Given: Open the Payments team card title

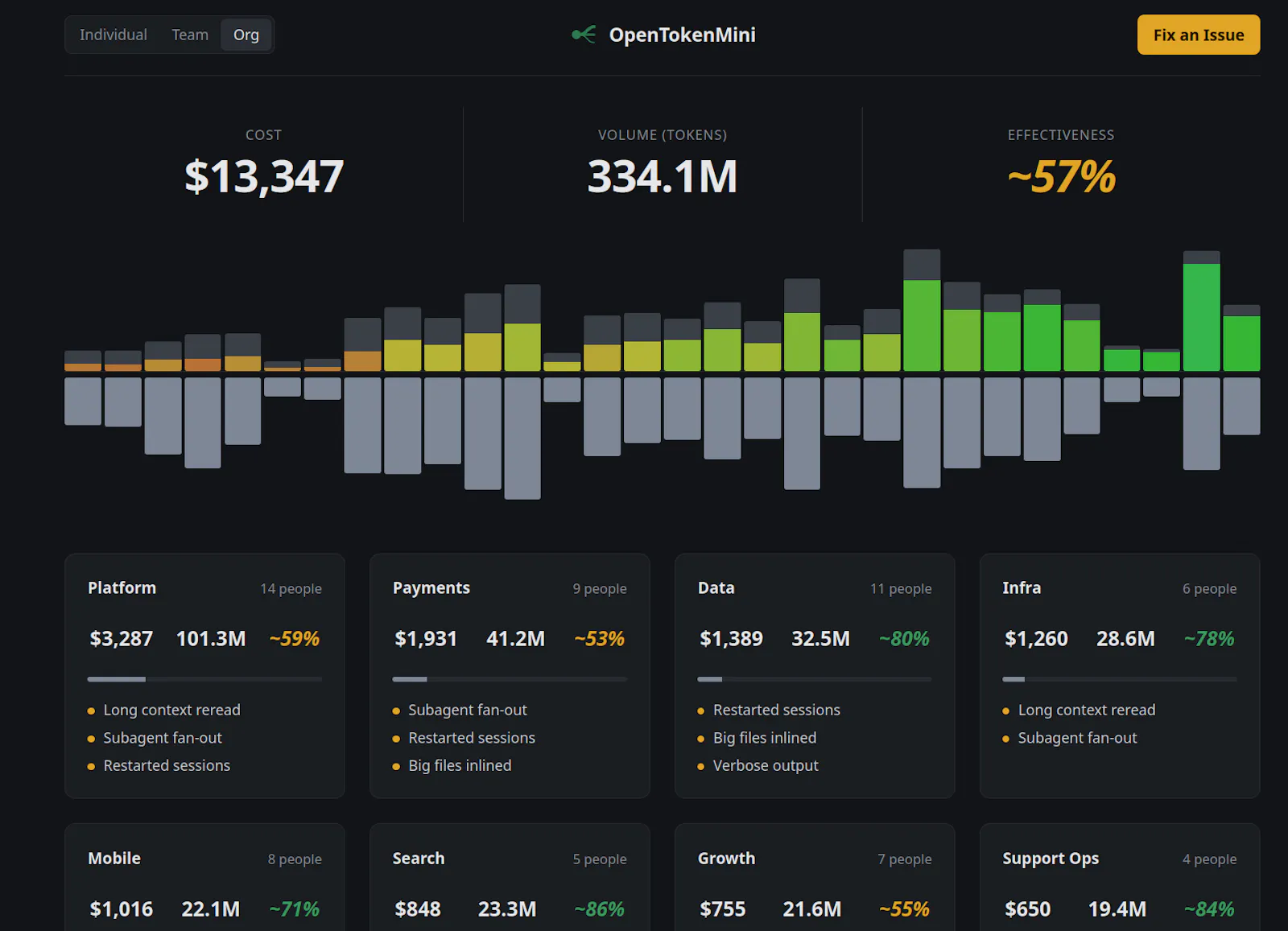Looking at the screenshot, I should [431, 588].
